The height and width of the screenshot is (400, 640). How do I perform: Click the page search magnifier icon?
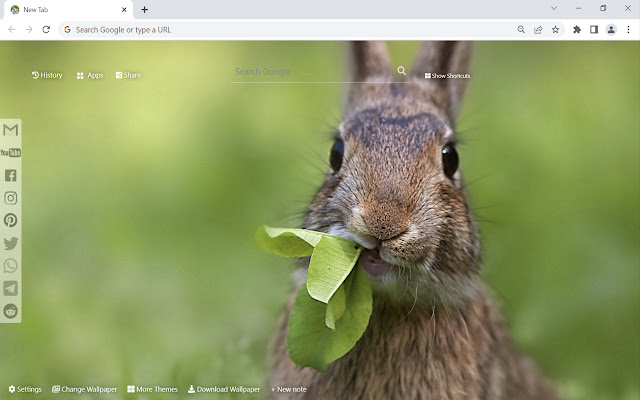click(402, 71)
